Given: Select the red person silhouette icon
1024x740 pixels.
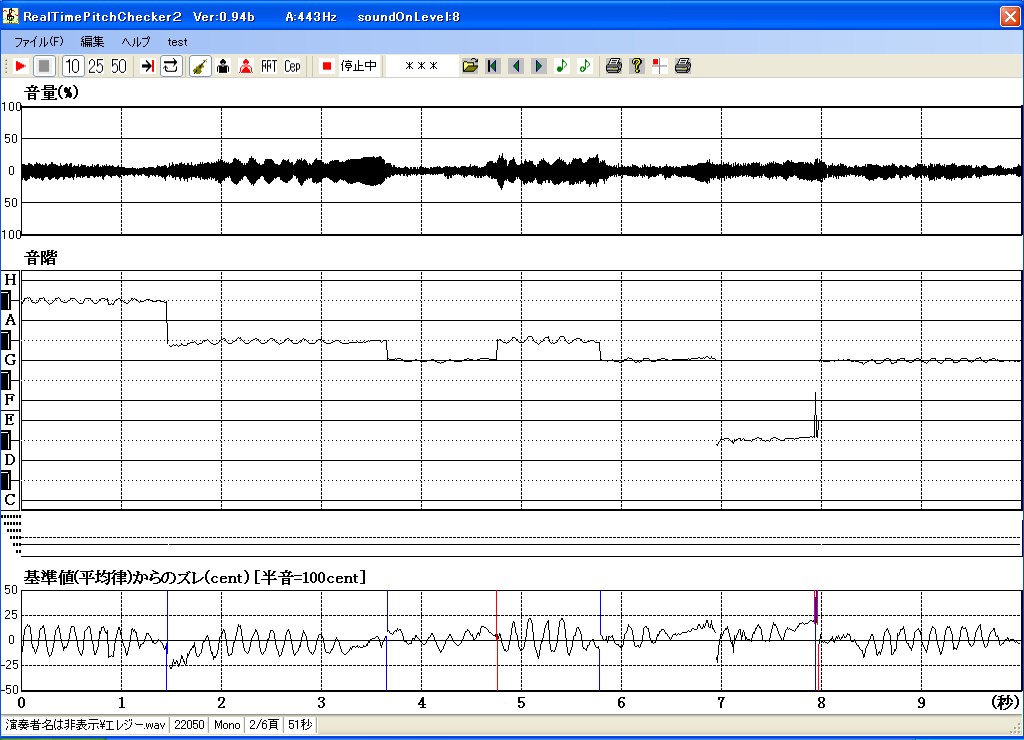Looking at the screenshot, I should (x=246, y=66).
